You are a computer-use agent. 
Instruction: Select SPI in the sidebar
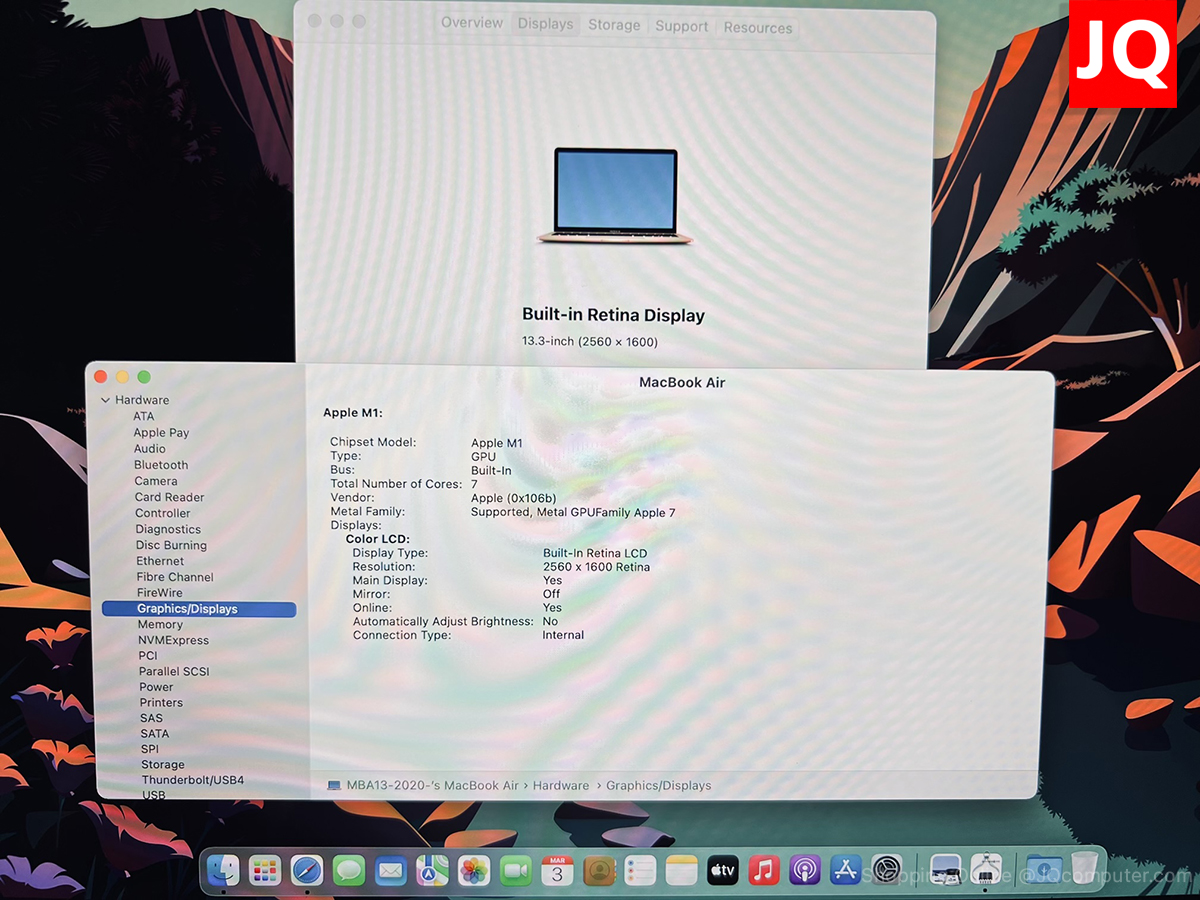click(x=150, y=749)
